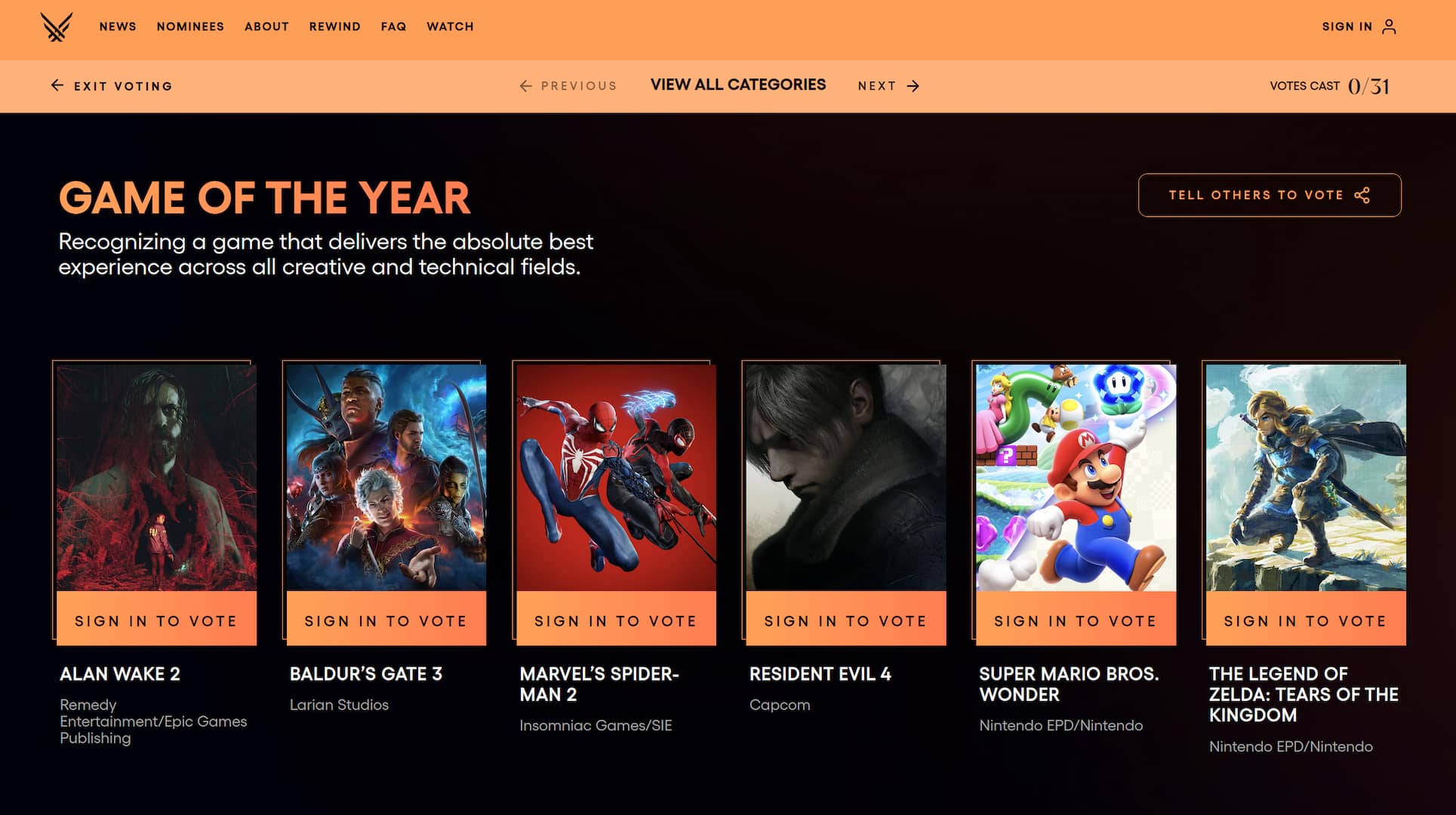Viewport: 1456px width, 815px height.
Task: Click The Game Awards logo icon
Action: coord(57,27)
